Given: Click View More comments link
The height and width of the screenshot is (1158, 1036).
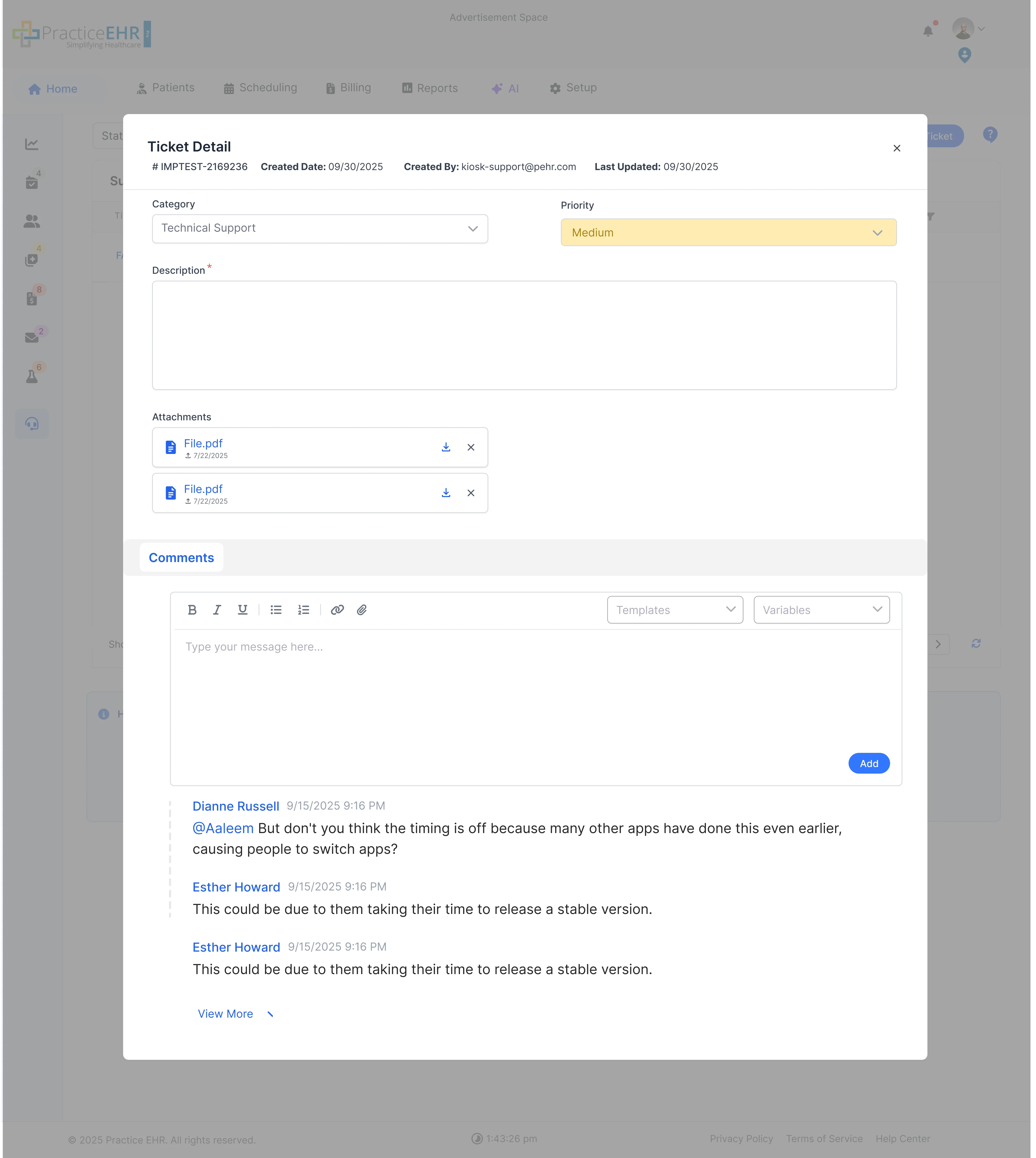Looking at the screenshot, I should click(226, 1014).
